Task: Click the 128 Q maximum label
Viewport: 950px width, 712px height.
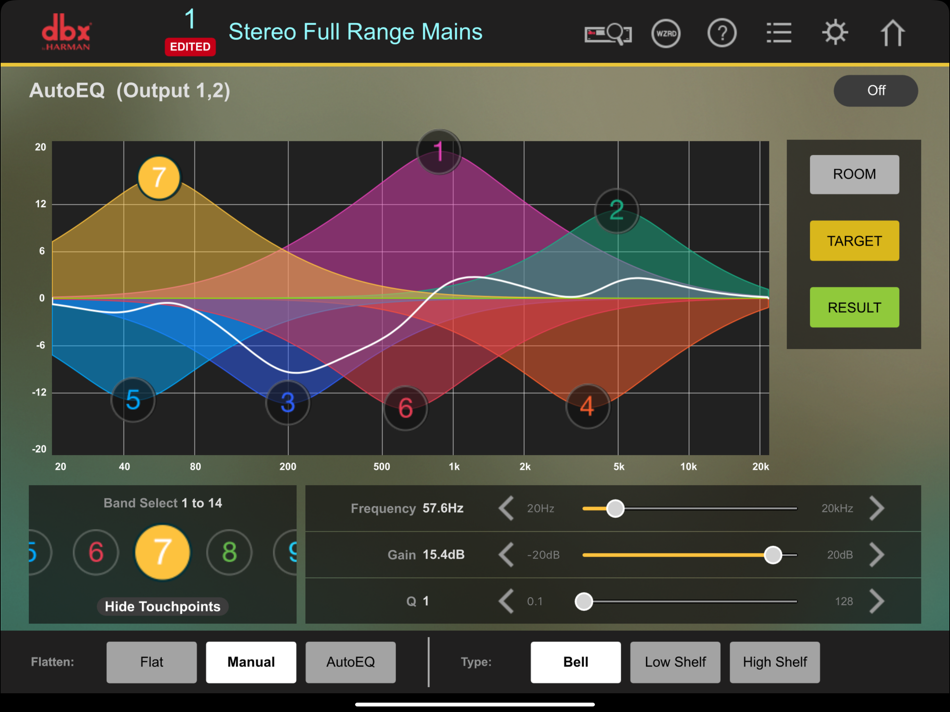Action: (x=843, y=601)
